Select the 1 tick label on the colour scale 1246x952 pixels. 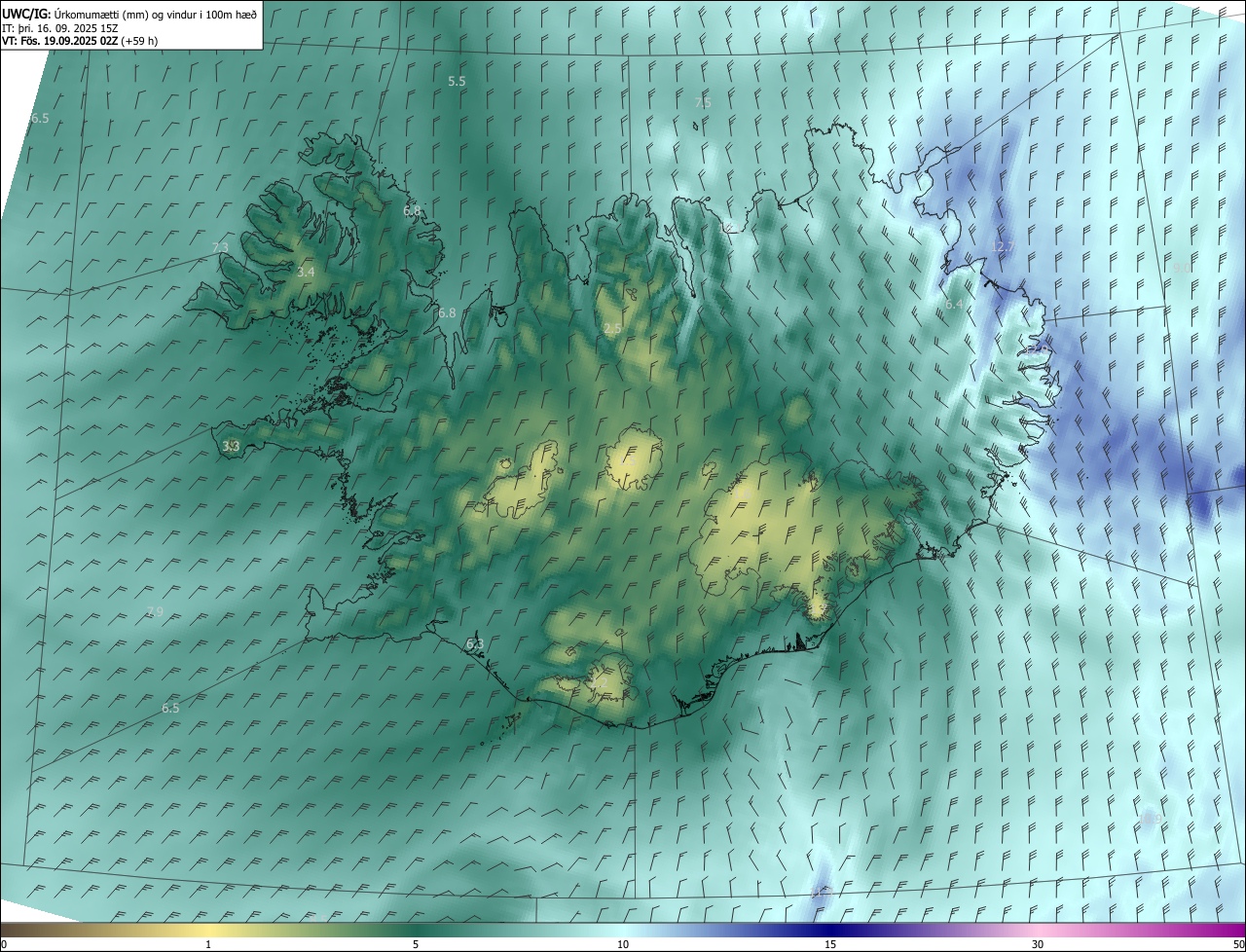coord(208,944)
